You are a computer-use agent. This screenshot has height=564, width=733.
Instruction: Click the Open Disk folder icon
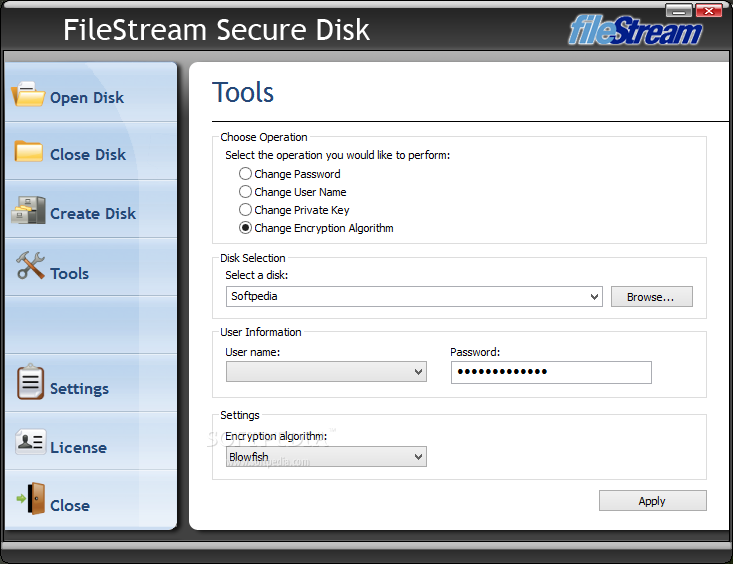coord(28,94)
